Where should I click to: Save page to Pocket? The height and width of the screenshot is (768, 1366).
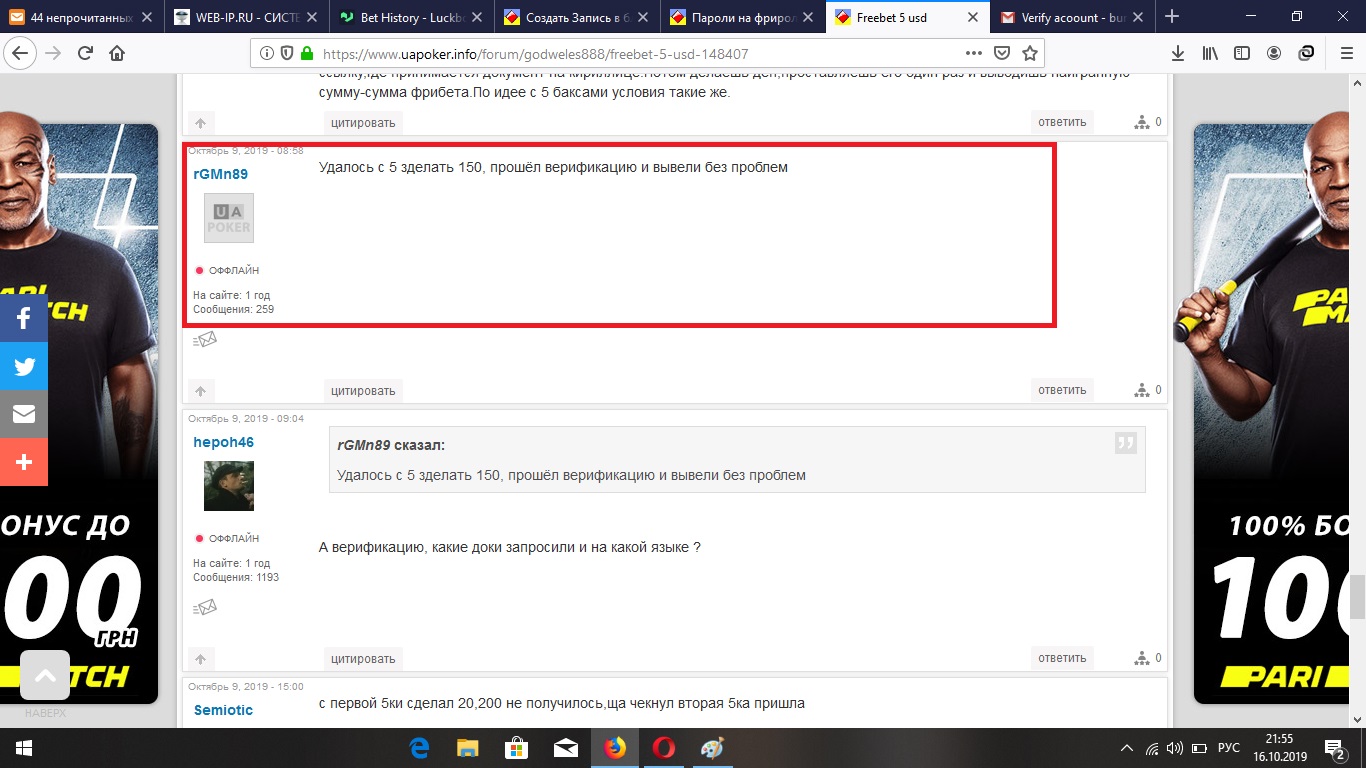[x=1002, y=53]
